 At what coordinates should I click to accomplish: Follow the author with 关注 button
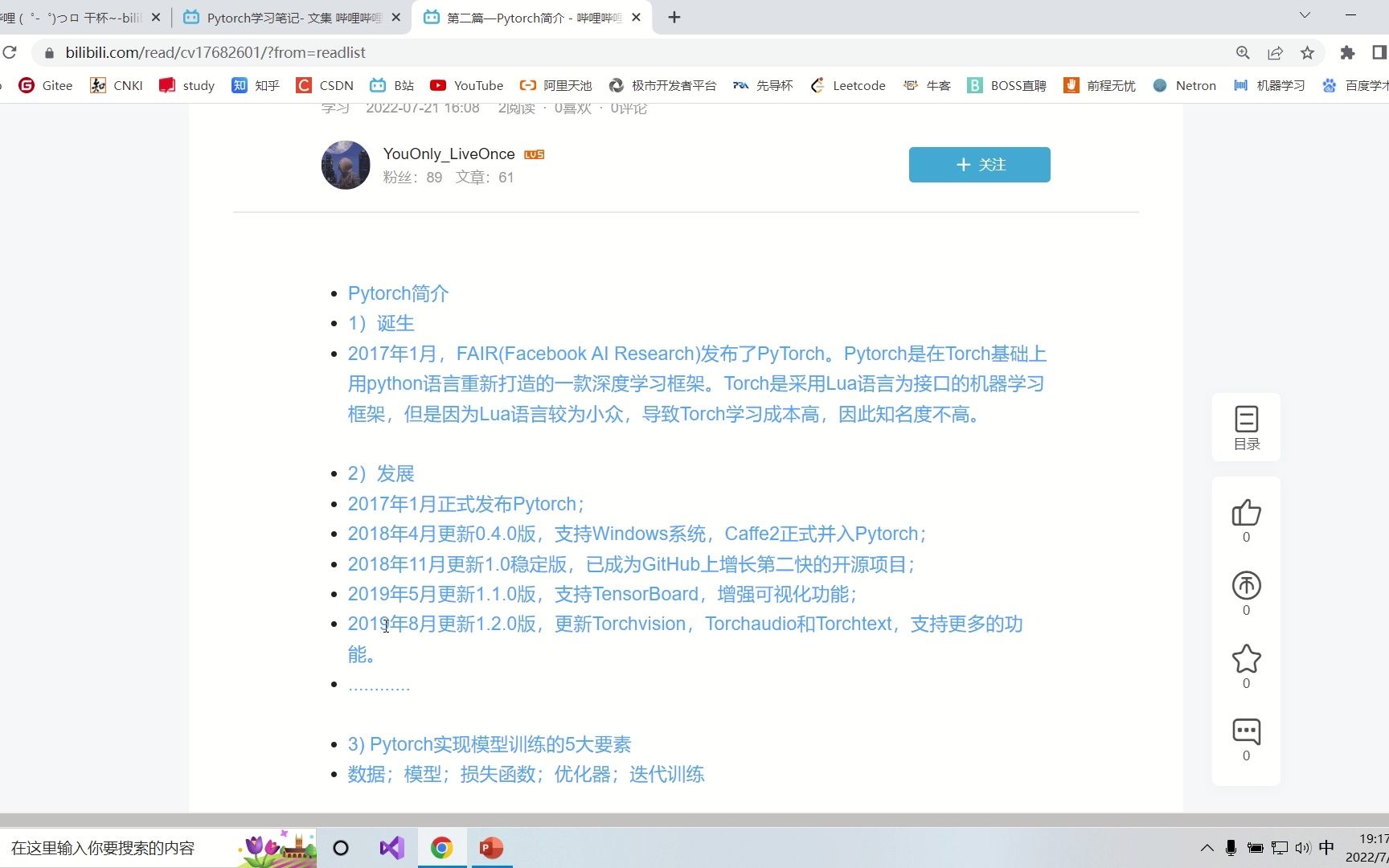[979, 165]
